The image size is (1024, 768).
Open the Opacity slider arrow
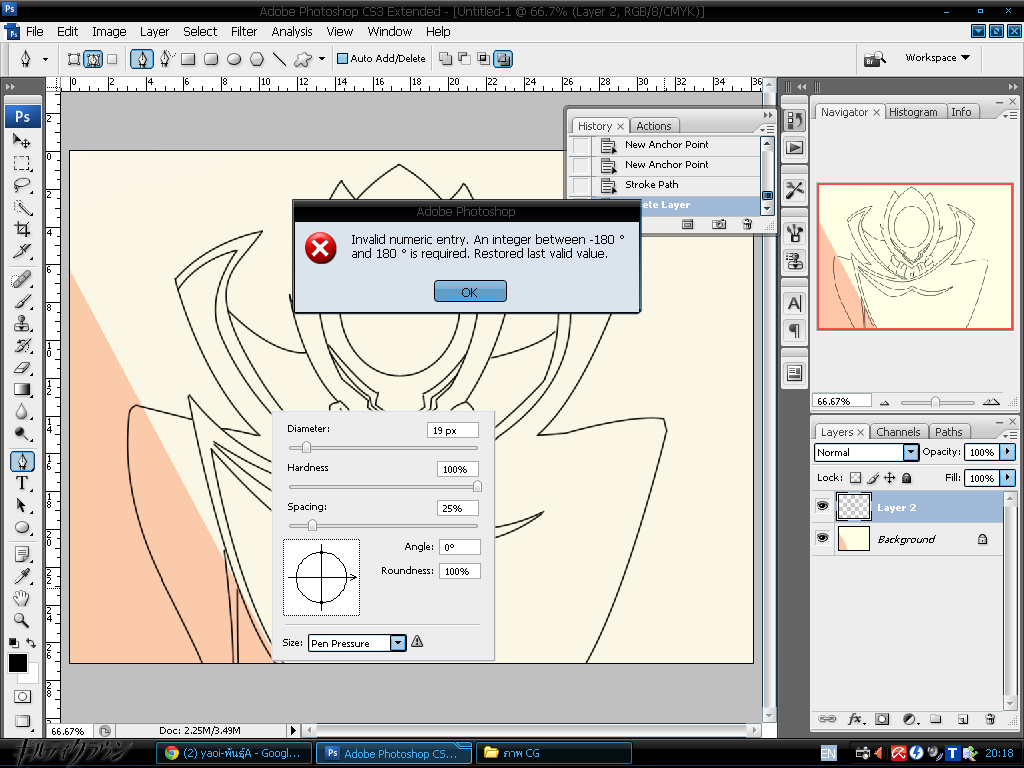(x=1008, y=452)
